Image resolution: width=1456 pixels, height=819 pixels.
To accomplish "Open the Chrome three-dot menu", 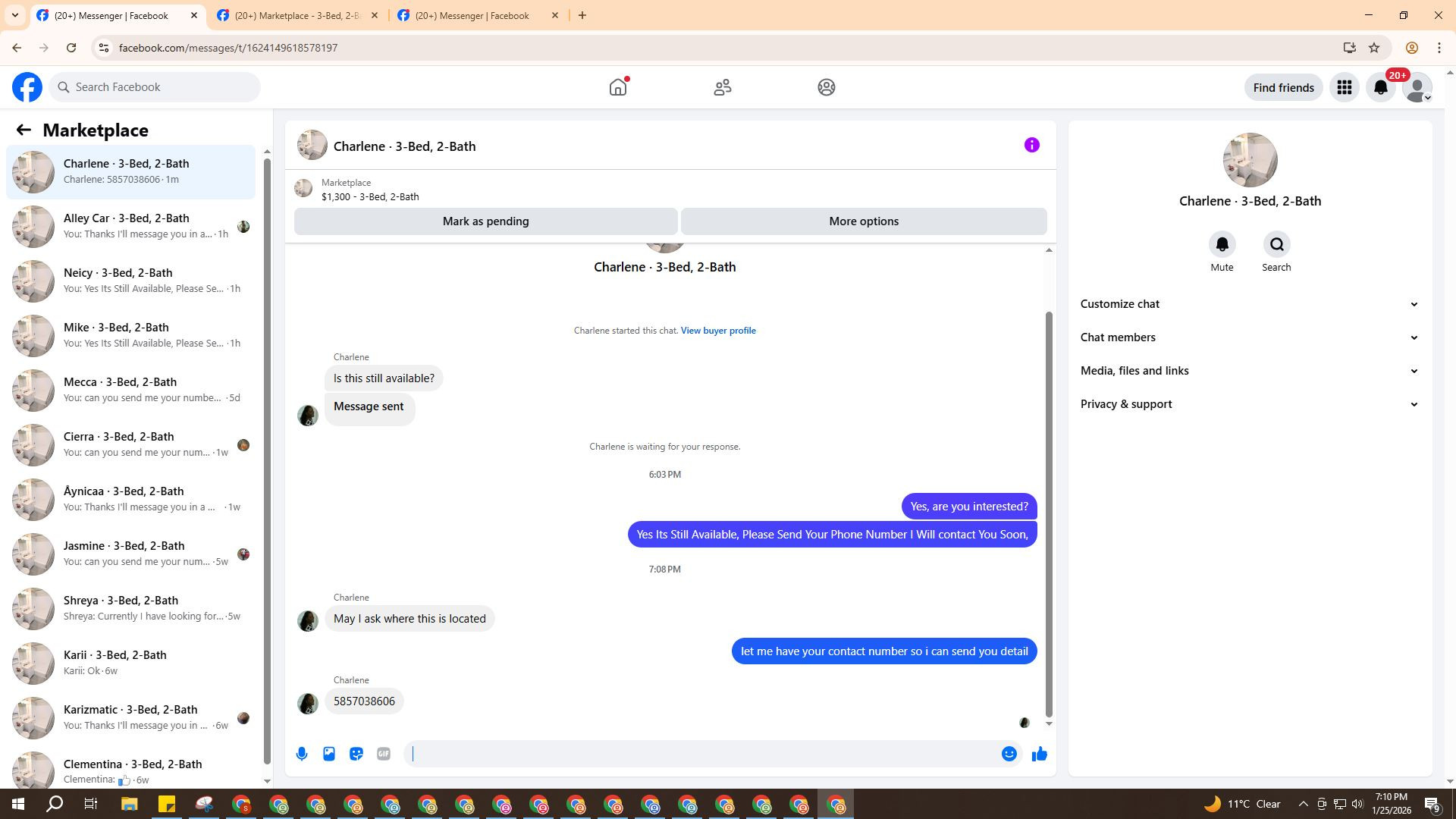I will (x=1439, y=48).
